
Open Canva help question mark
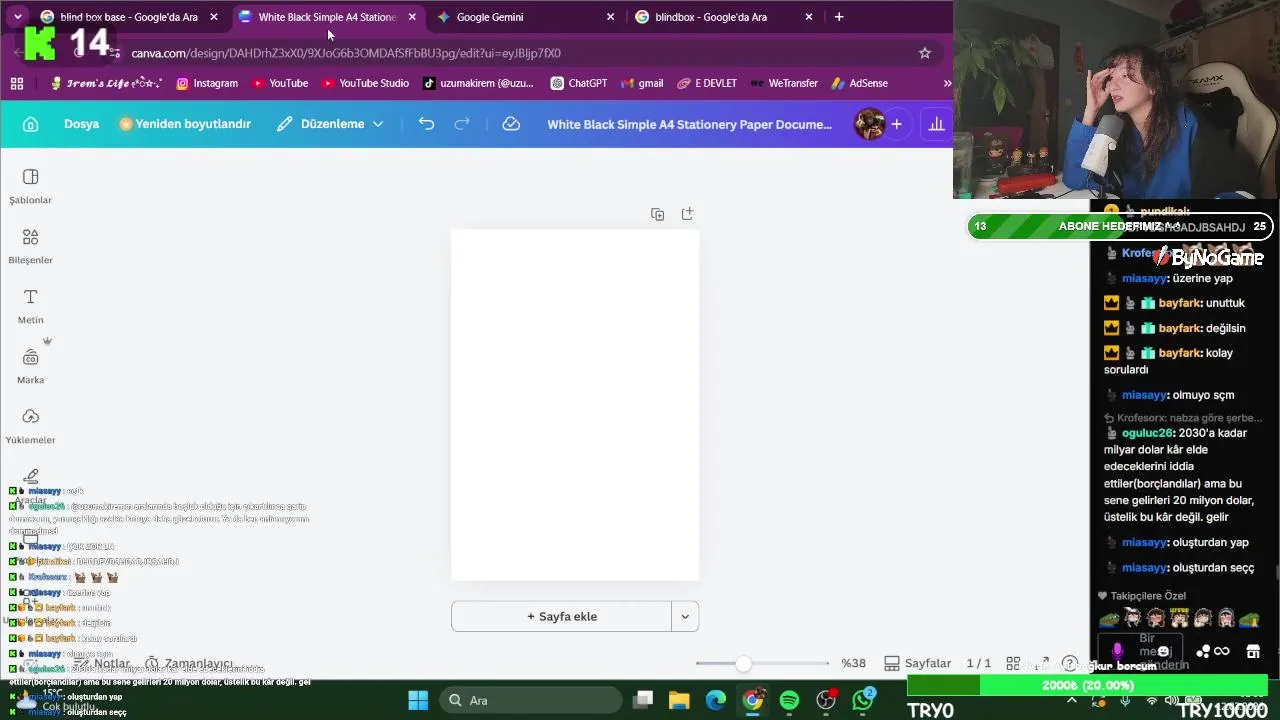1070,663
